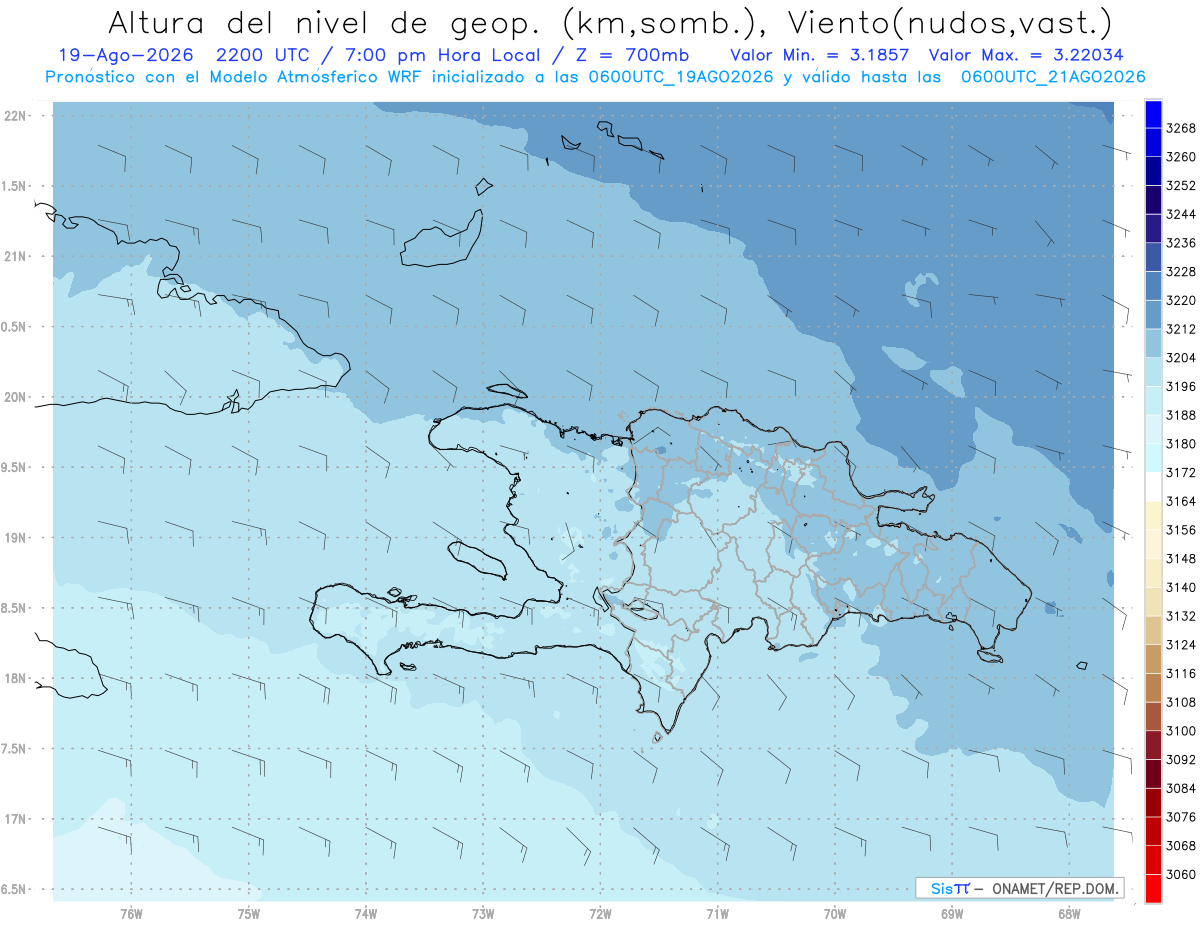Click the '76W' longitude label
Viewport: 1200px width, 927px height.
click(131, 914)
